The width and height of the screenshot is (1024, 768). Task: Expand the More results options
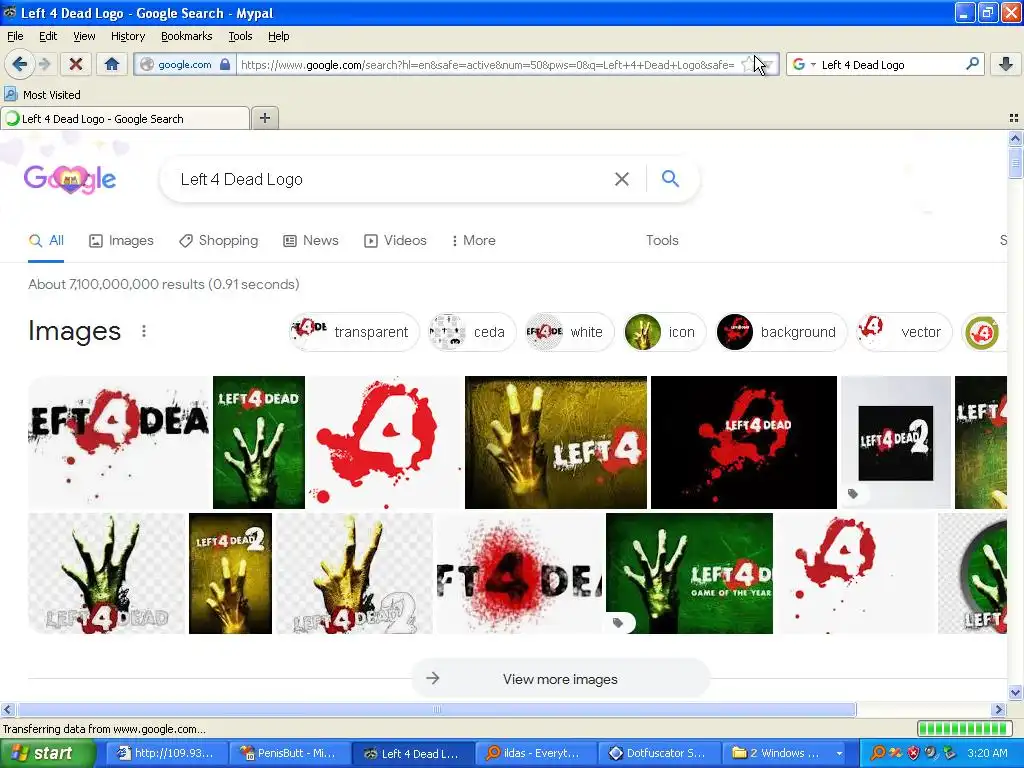[x=473, y=240]
